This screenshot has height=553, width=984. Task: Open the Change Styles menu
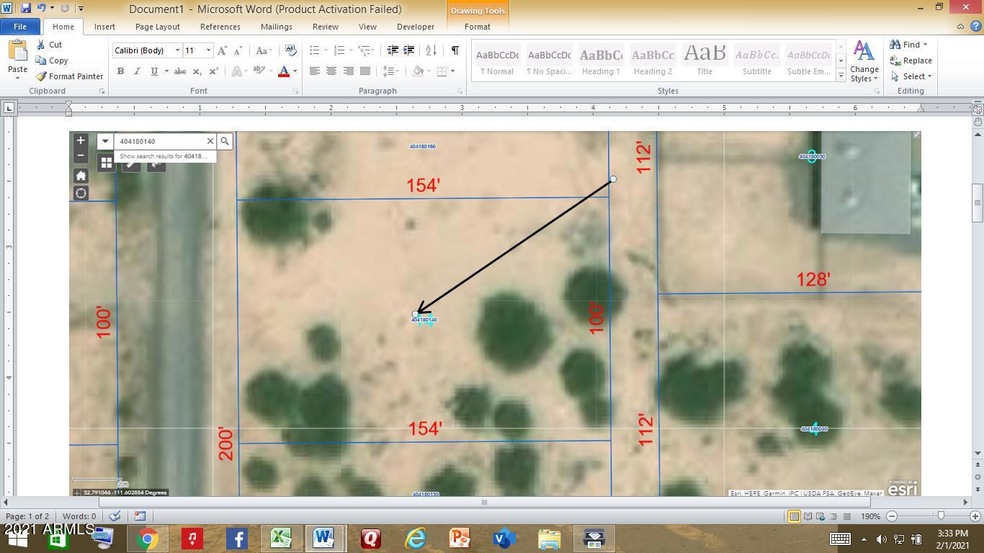[x=864, y=61]
